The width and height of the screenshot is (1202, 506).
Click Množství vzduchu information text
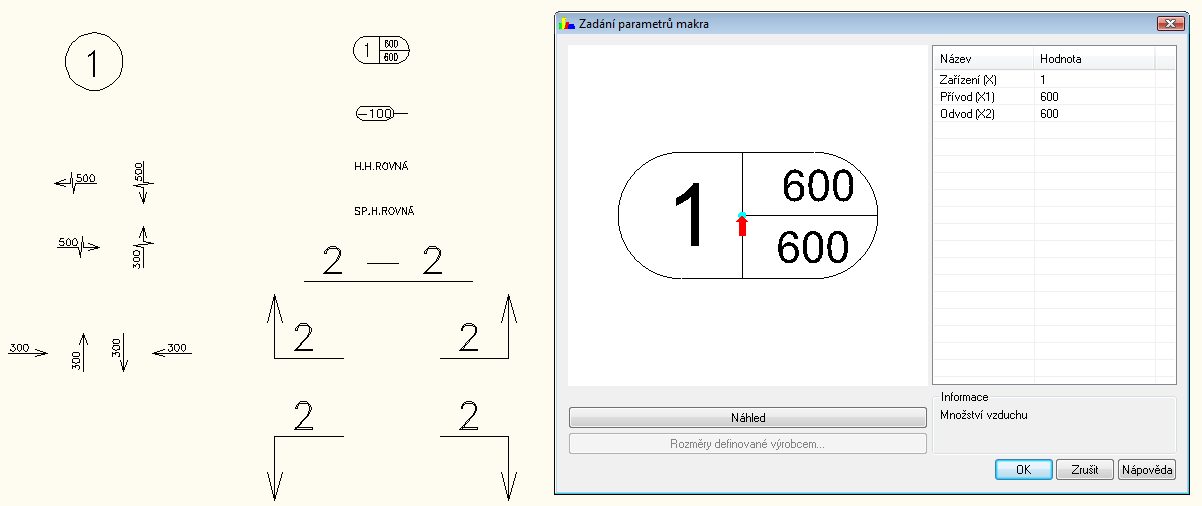coord(984,415)
